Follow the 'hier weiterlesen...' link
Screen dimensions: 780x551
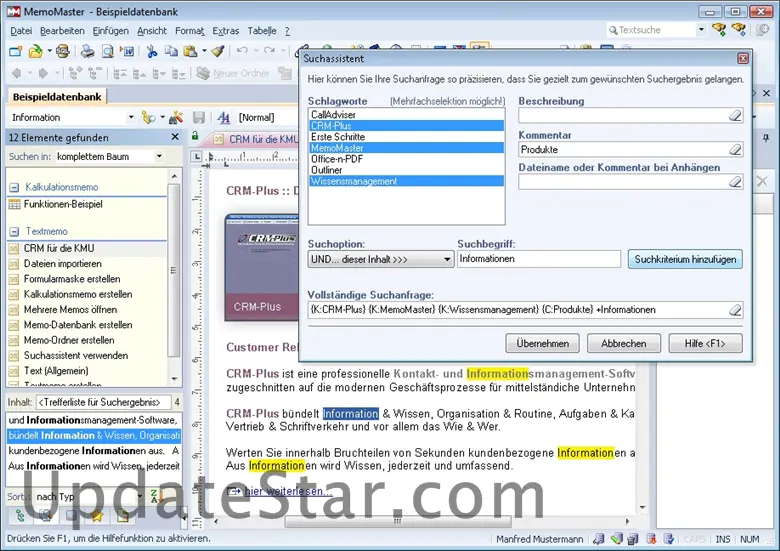click(x=289, y=491)
